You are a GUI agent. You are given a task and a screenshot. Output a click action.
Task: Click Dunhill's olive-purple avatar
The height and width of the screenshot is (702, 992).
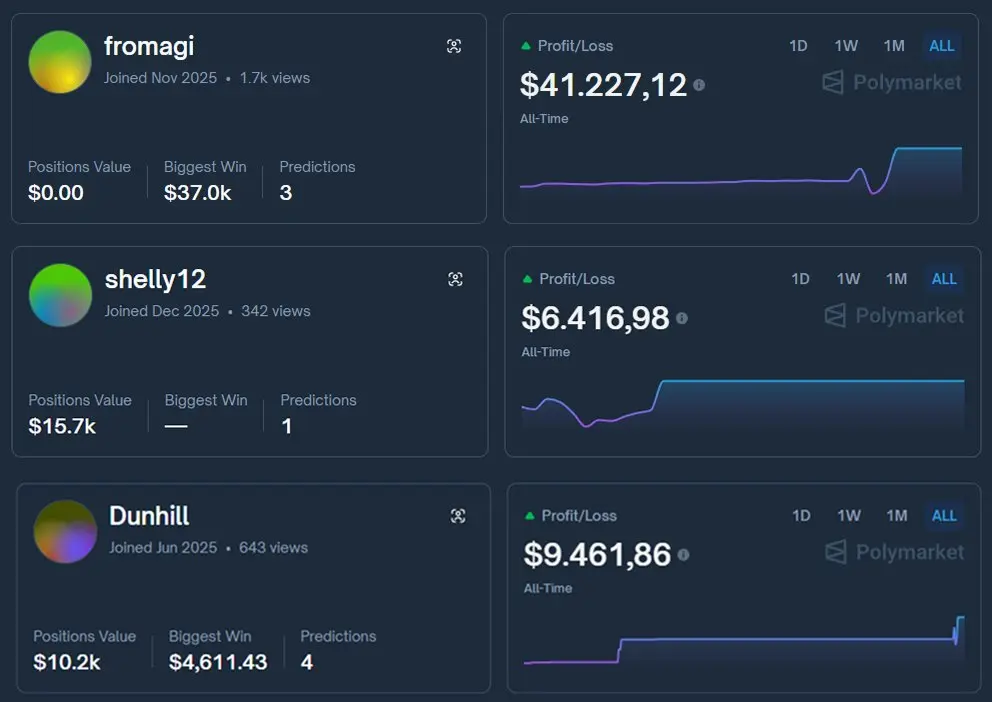[65, 532]
